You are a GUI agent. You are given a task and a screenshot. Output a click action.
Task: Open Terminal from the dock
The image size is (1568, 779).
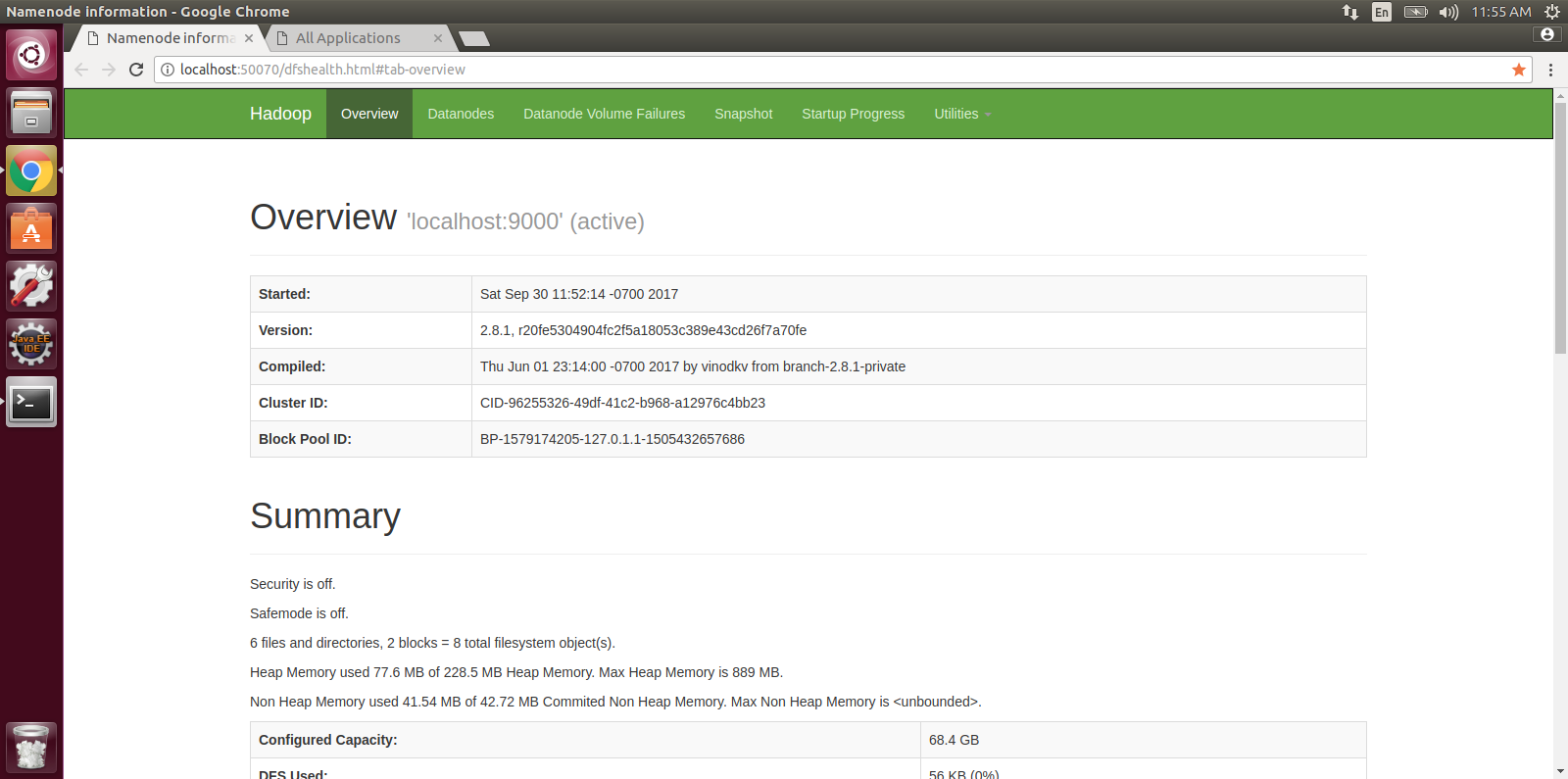tap(31, 402)
